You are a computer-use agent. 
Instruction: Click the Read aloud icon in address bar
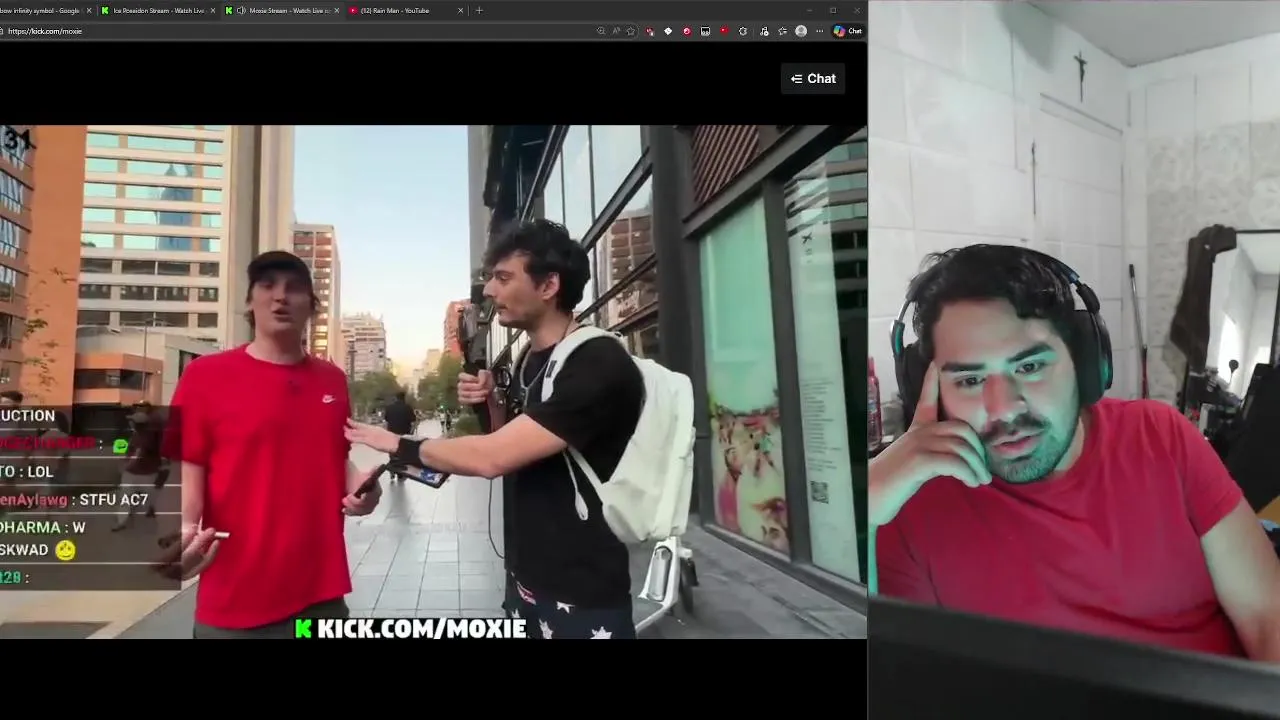[616, 31]
